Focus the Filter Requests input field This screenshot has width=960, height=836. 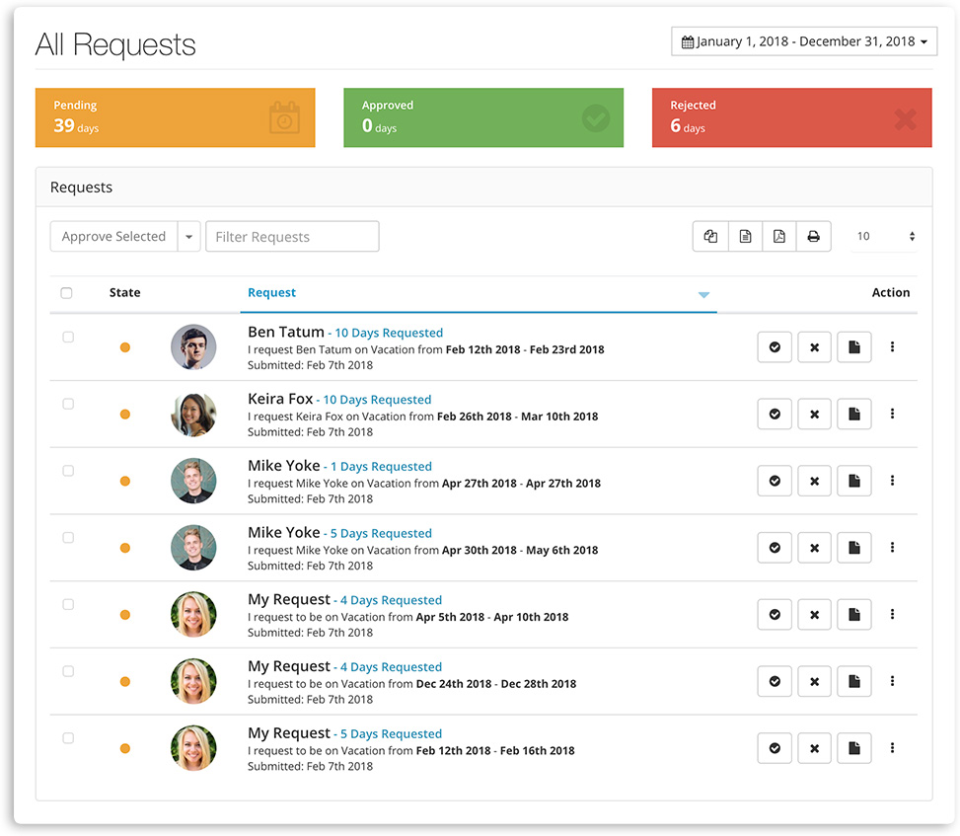[x=292, y=236]
